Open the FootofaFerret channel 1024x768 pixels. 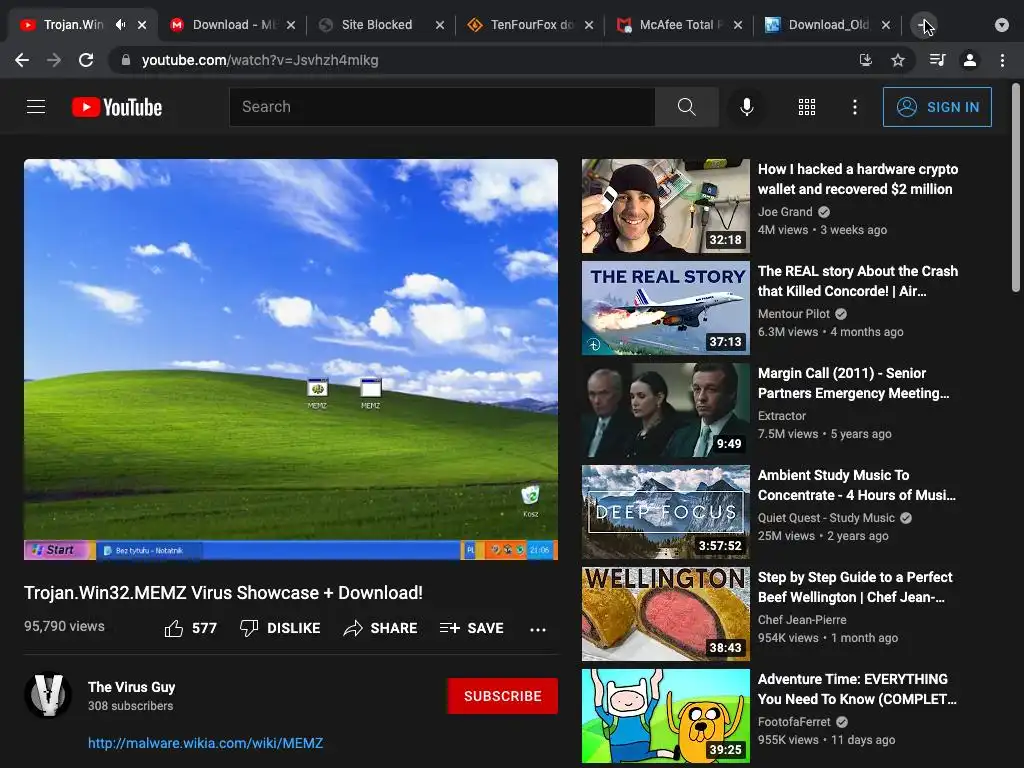point(794,722)
